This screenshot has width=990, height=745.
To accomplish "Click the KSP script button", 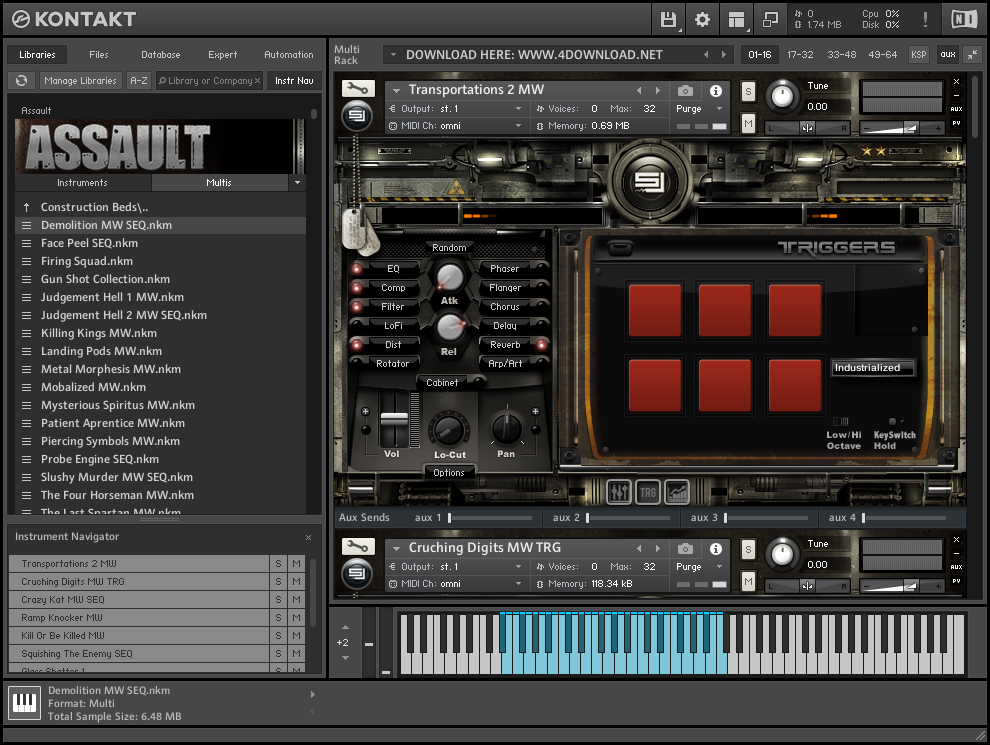I will point(919,54).
